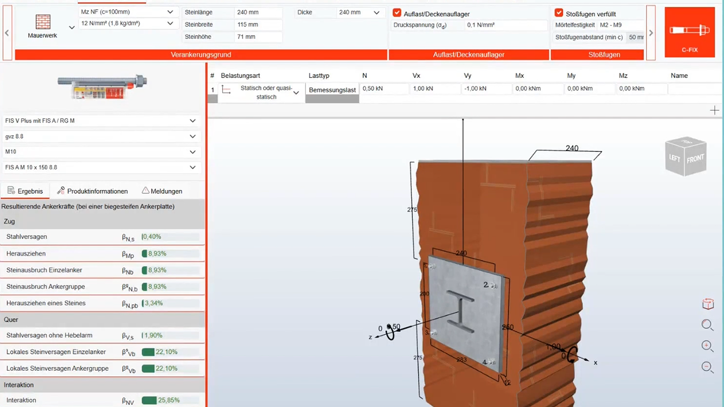Open the Belastungsart load type dropdown

[x=266, y=92]
